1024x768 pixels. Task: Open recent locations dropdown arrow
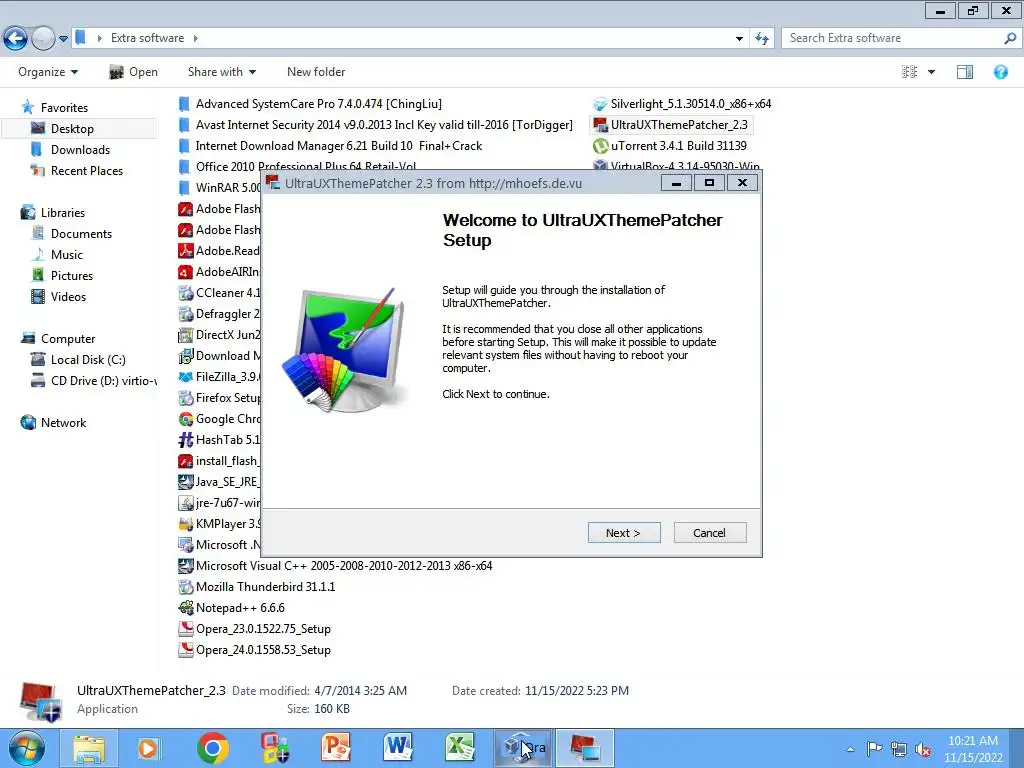63,39
